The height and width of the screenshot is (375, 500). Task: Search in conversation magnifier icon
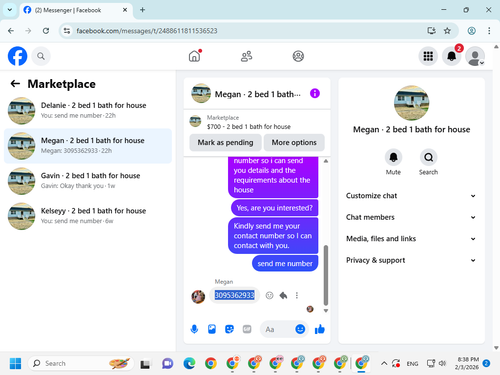[x=428, y=157]
